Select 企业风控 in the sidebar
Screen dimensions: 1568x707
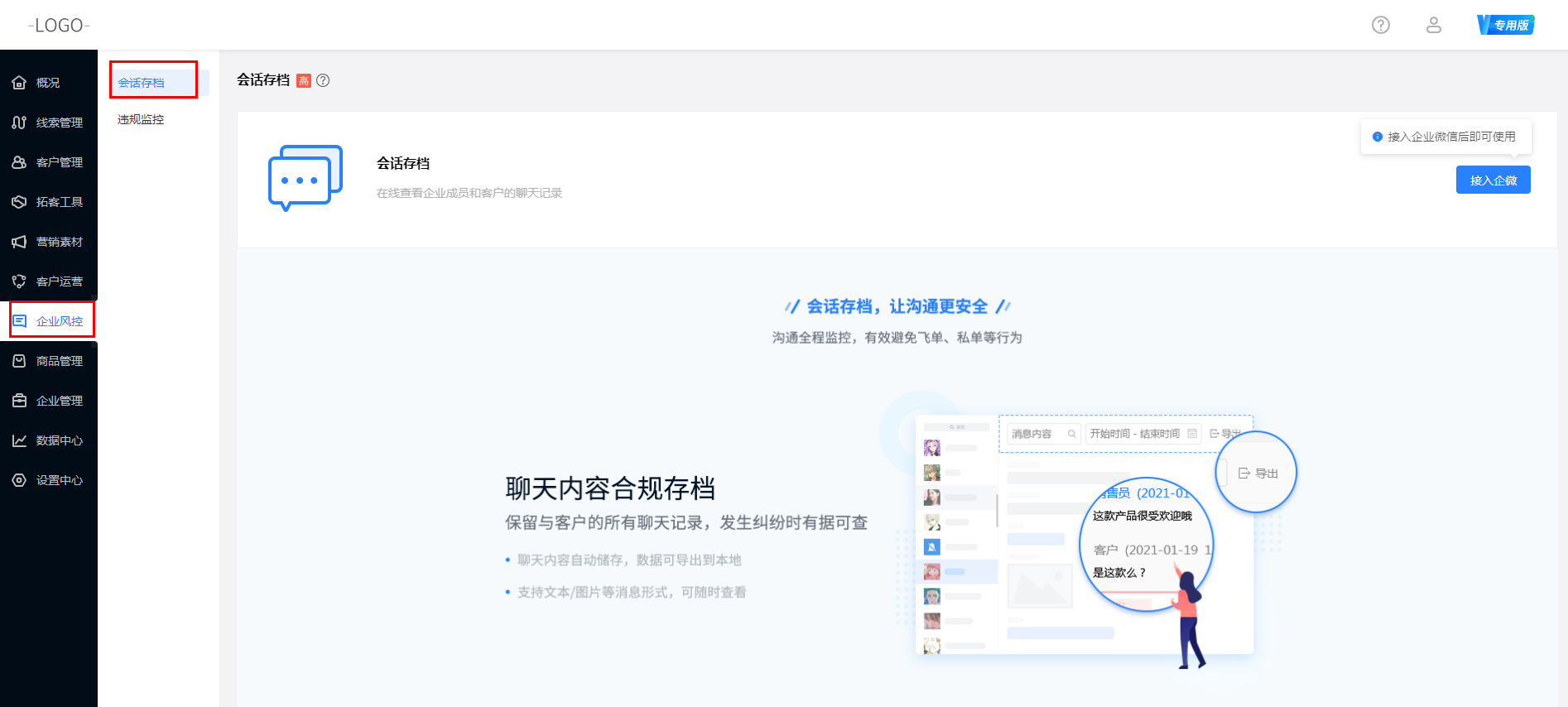click(x=59, y=321)
